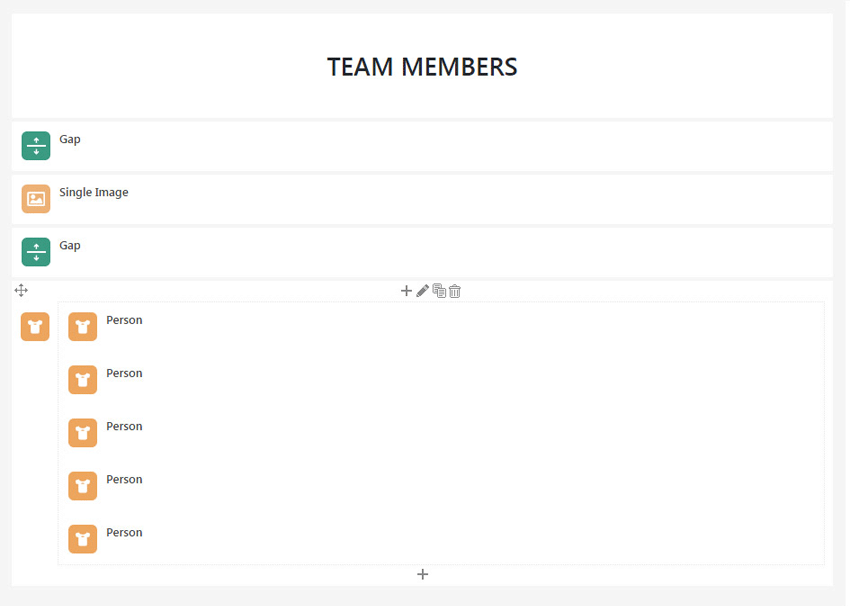Image resolution: width=850 pixels, height=606 pixels.
Task: Click the last Person label text
Action: point(124,532)
